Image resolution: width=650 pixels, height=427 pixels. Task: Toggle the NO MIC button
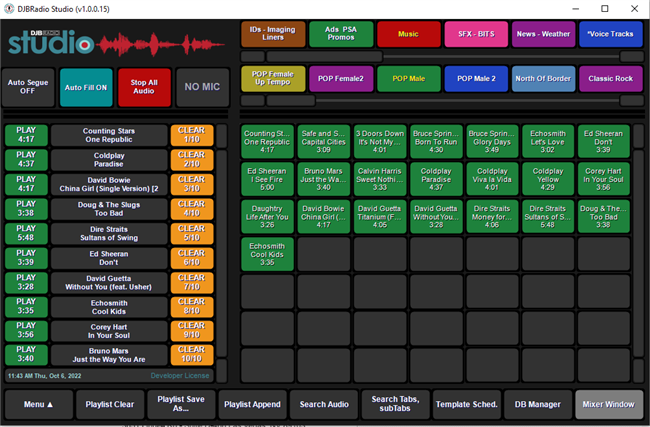(x=202, y=87)
